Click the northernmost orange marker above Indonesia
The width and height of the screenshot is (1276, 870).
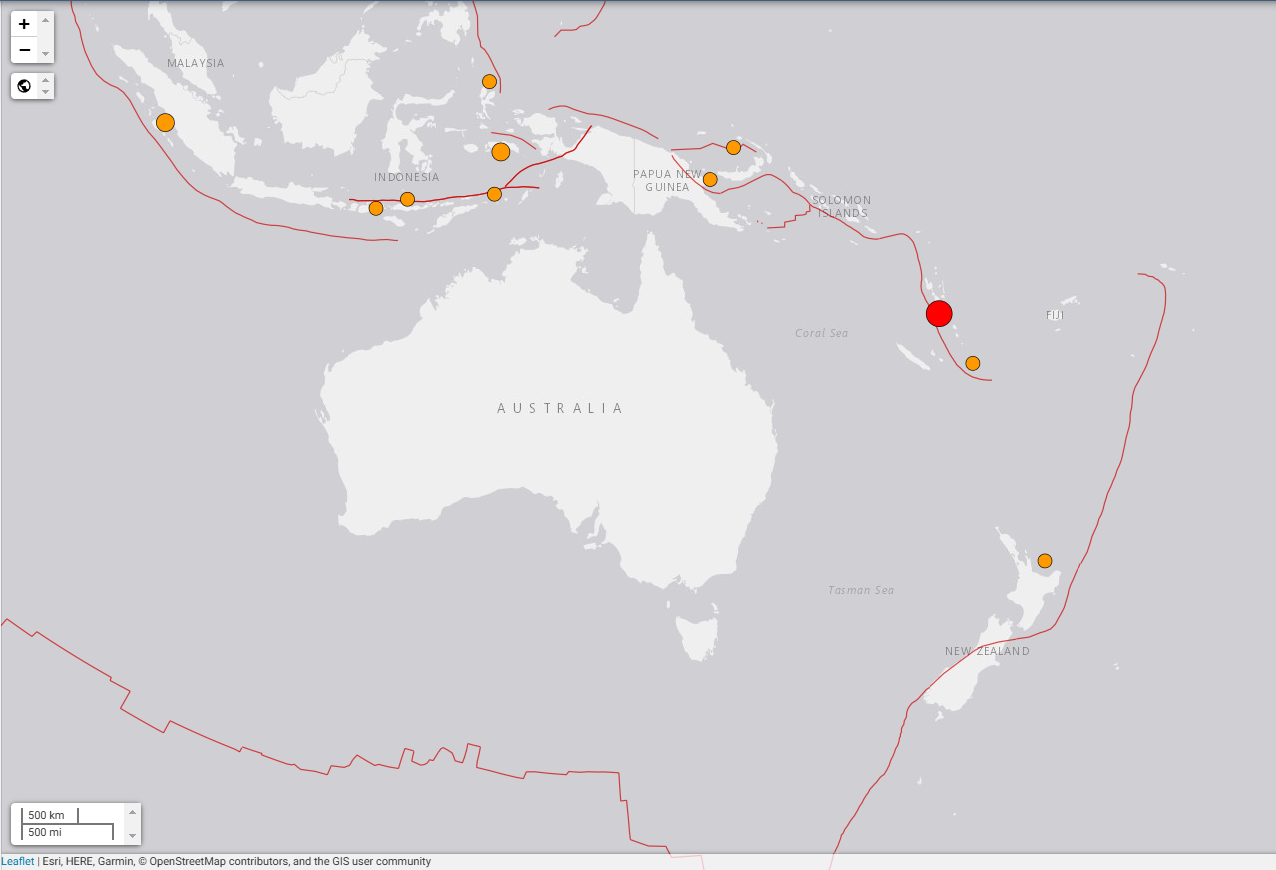coord(489,82)
